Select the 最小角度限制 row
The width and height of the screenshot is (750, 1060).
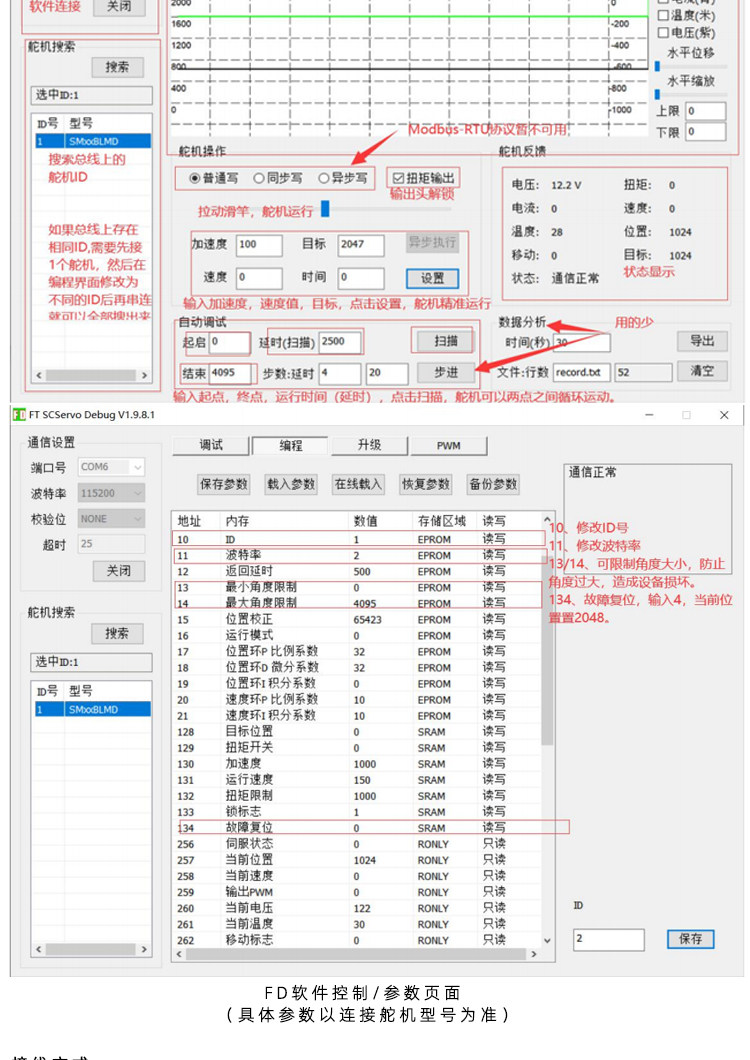tap(357, 587)
